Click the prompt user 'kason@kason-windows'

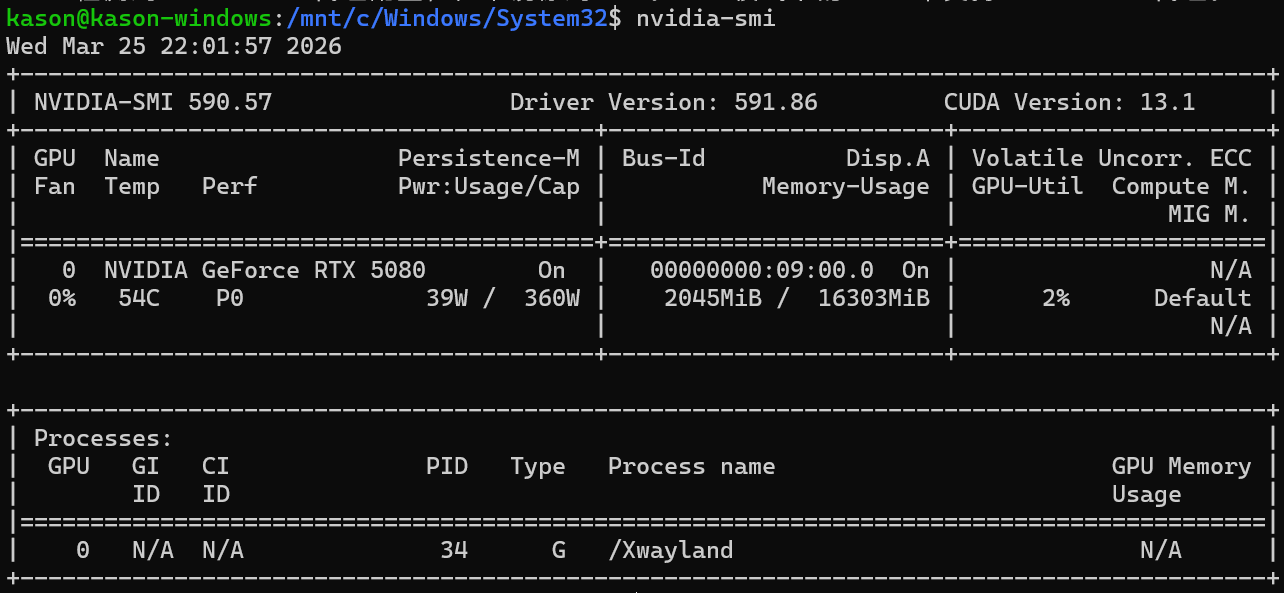click(x=139, y=19)
